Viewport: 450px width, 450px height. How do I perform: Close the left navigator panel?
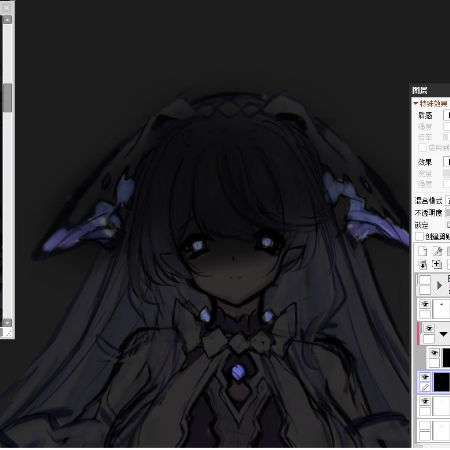click(x=7, y=7)
